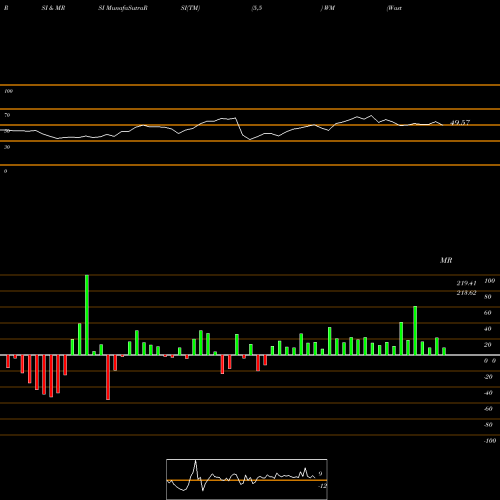Screen dimensions: 500x500
Task: Click the 'SI & MR' header text
Action: tap(53, 8)
